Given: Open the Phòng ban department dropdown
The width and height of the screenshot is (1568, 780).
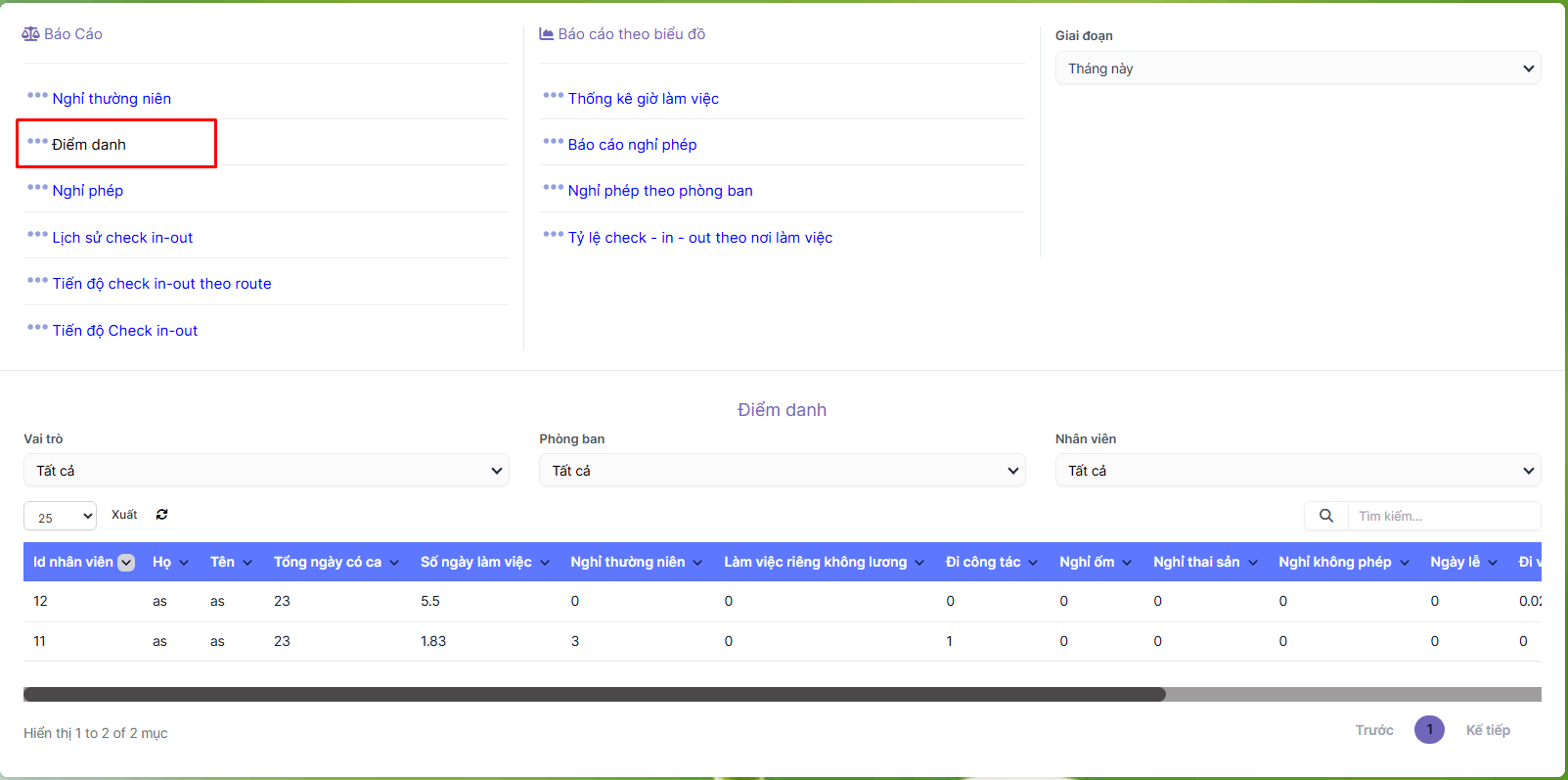Looking at the screenshot, I should click(x=782, y=471).
